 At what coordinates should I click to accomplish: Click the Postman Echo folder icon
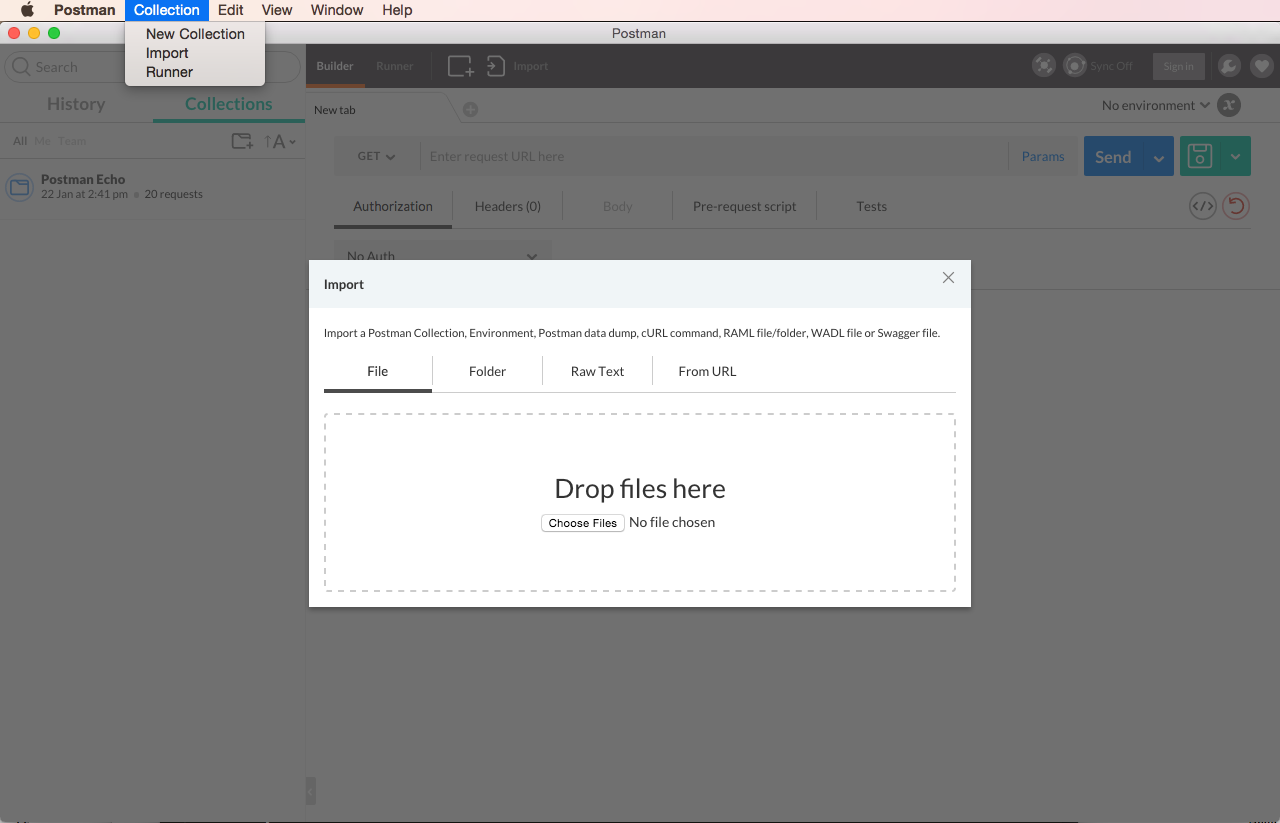click(x=20, y=187)
